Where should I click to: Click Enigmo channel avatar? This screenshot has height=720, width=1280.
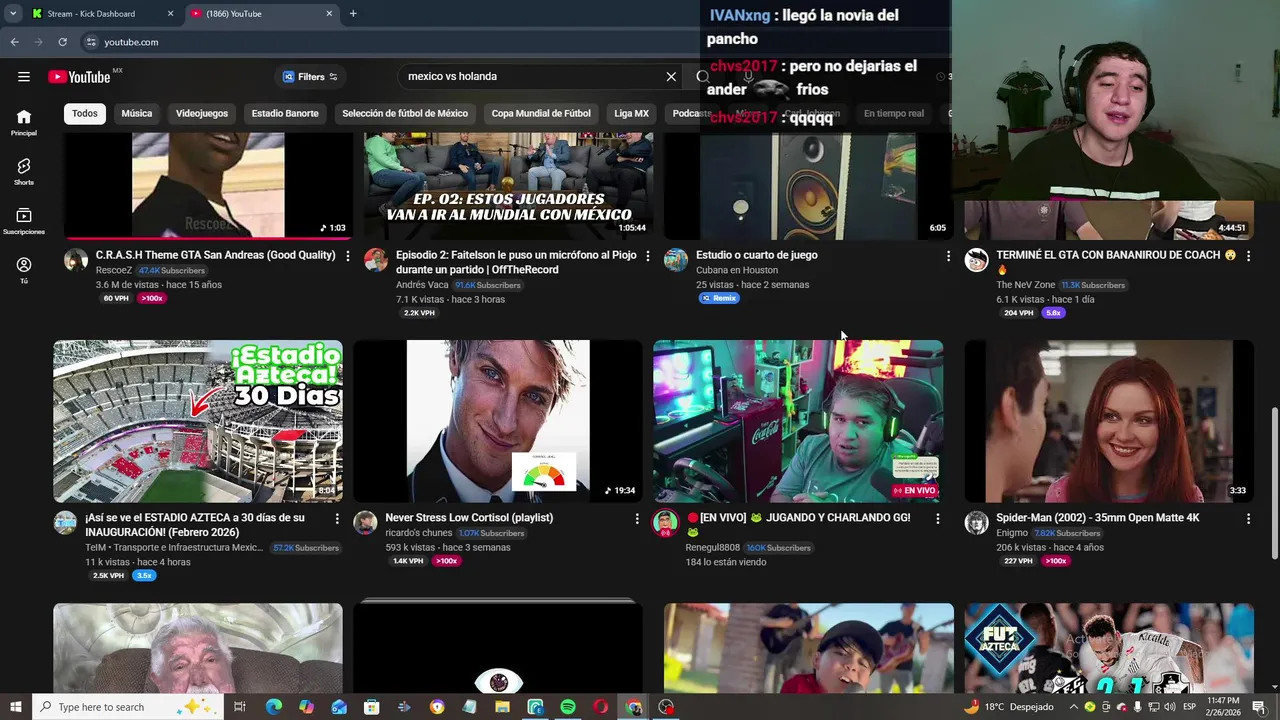[976, 523]
